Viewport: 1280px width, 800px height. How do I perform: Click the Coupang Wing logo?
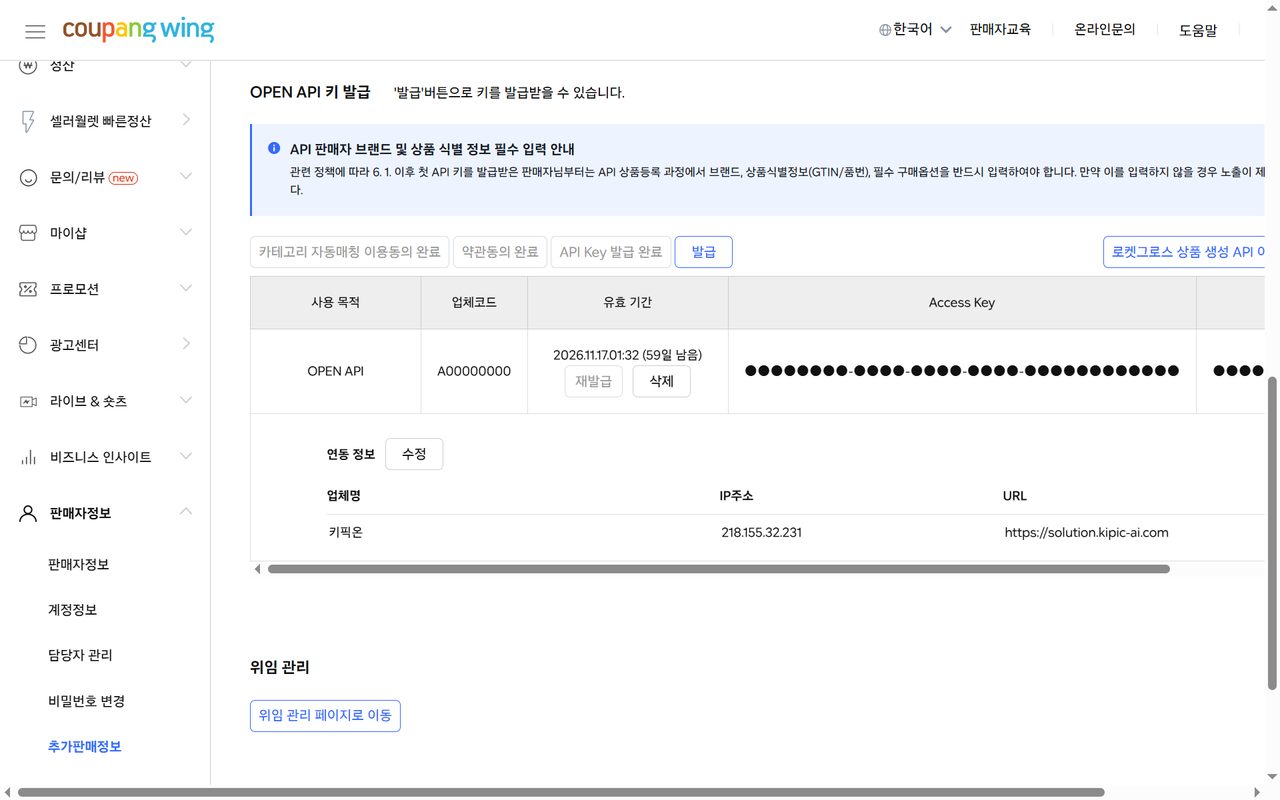[138, 30]
